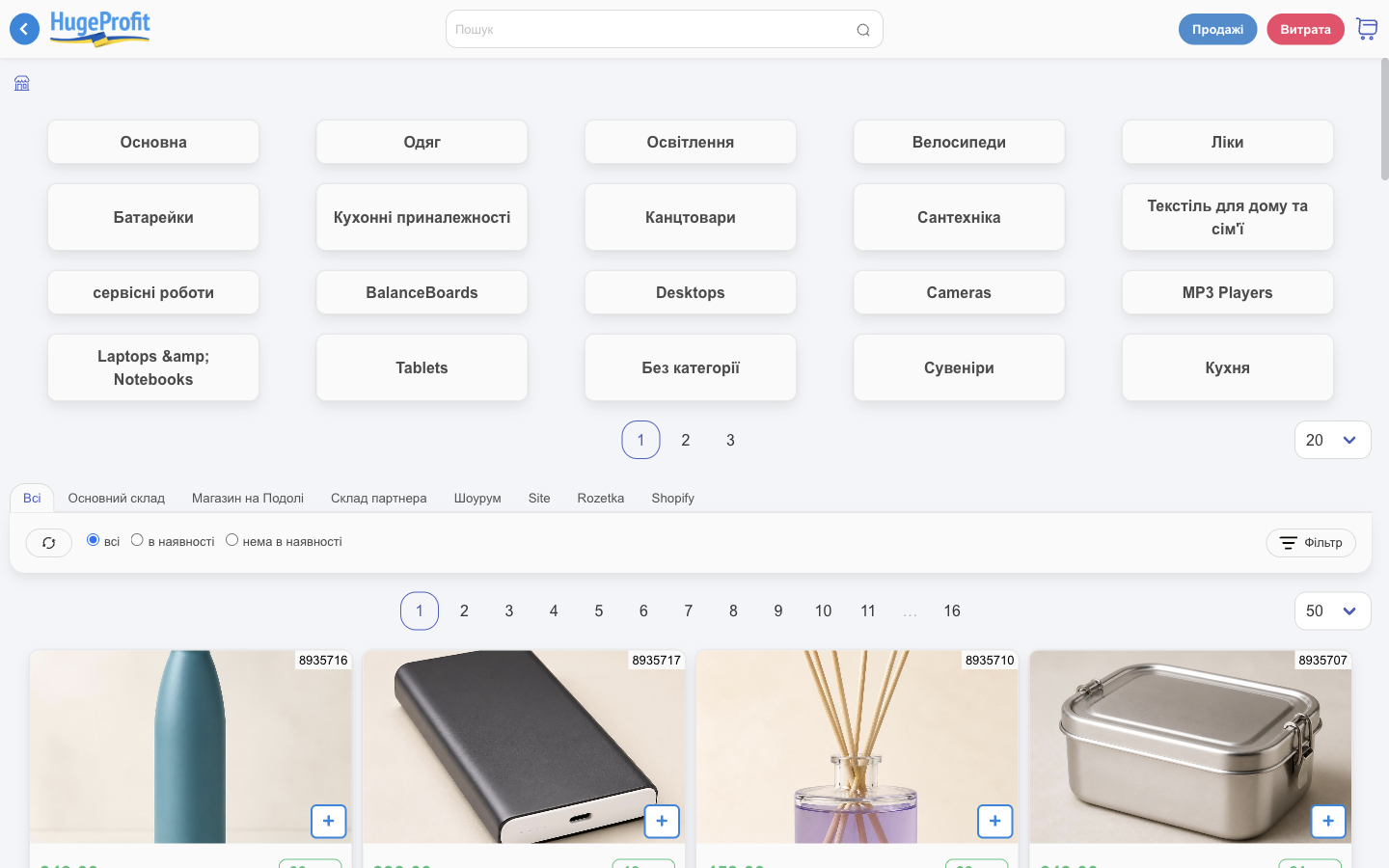Add product 8935717 with plus button
1389x868 pixels.
click(x=662, y=821)
